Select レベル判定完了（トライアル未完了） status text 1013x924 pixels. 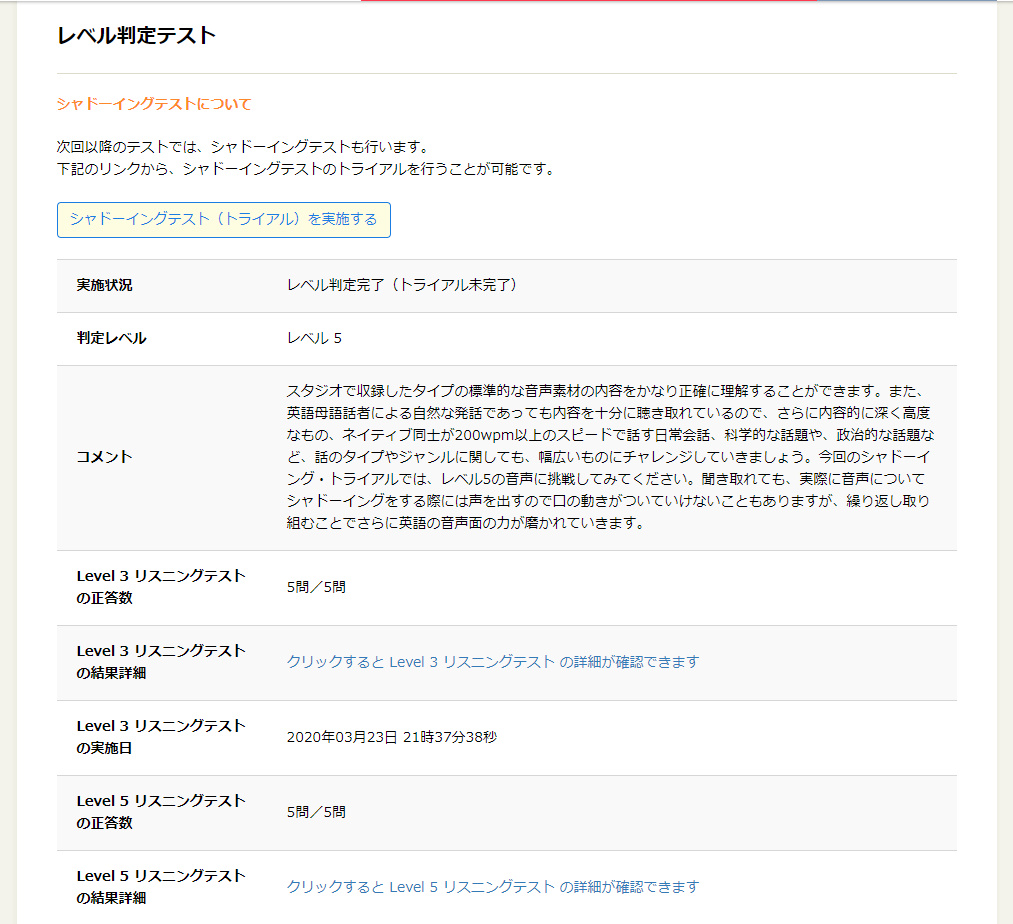point(402,285)
